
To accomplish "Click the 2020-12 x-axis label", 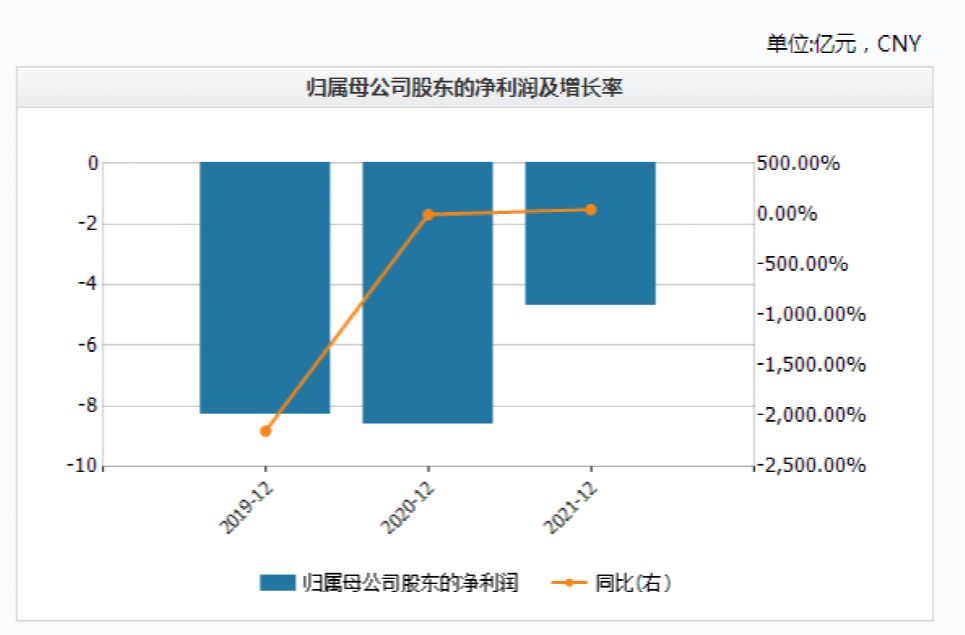I will [408, 508].
